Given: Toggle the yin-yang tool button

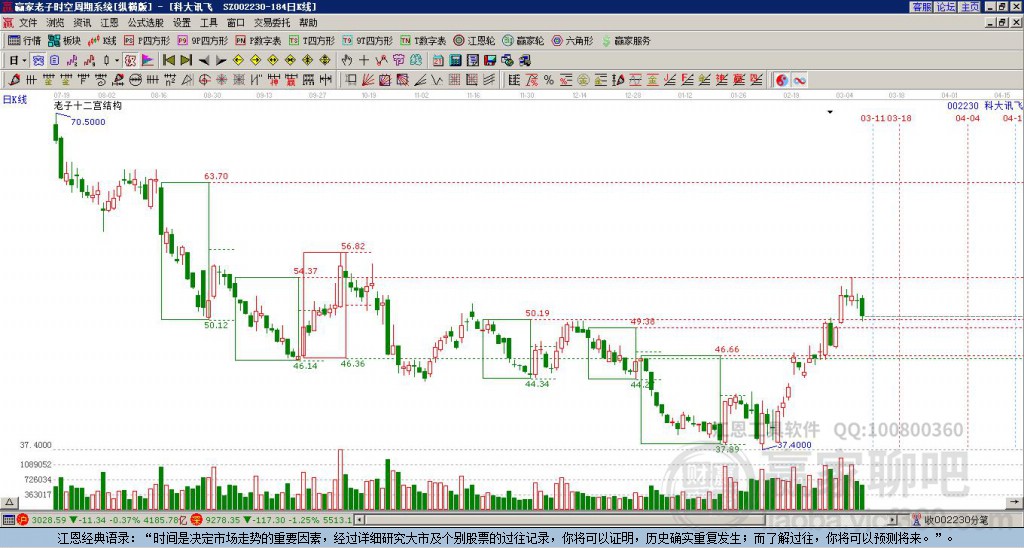Looking at the screenshot, I should coord(782,80).
